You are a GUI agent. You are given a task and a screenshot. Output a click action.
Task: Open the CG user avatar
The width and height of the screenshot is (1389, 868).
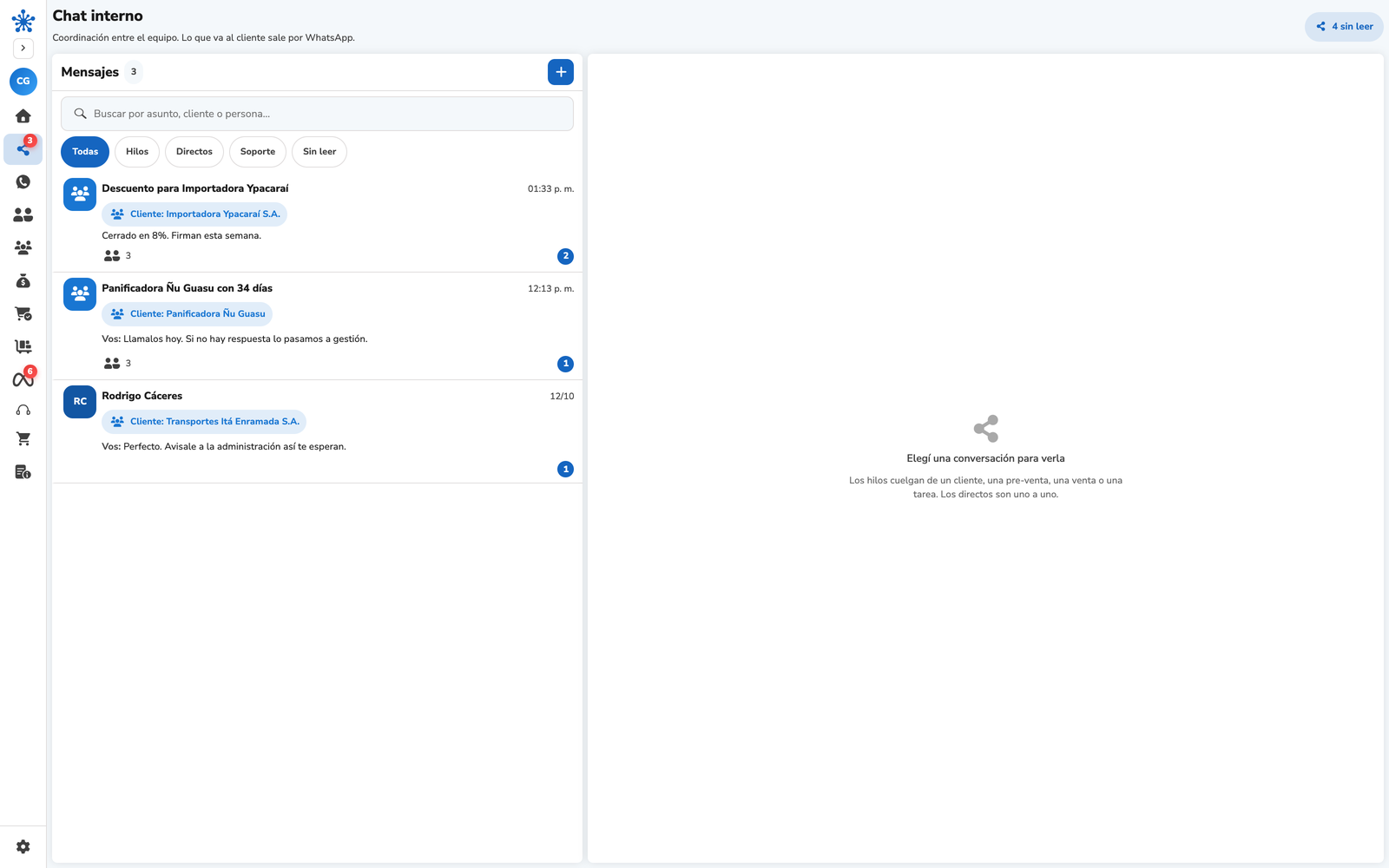point(23,81)
